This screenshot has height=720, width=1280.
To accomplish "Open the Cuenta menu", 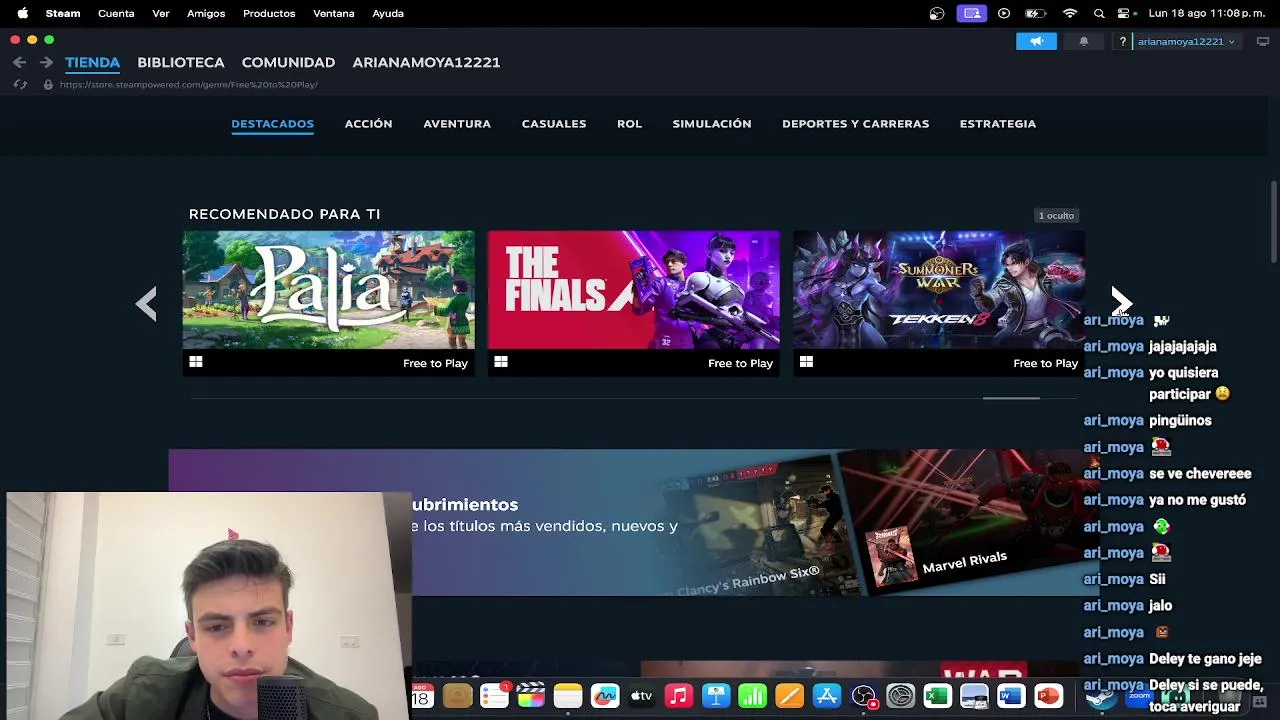I will point(116,13).
